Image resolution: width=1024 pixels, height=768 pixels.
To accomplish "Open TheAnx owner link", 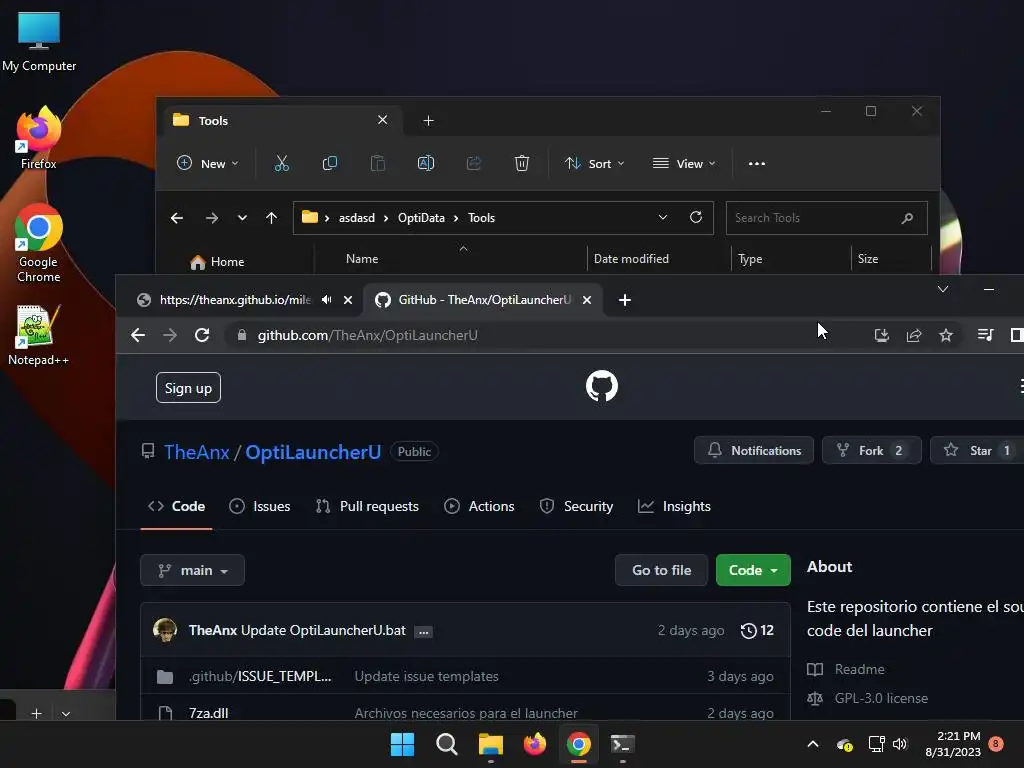I will point(197,452).
